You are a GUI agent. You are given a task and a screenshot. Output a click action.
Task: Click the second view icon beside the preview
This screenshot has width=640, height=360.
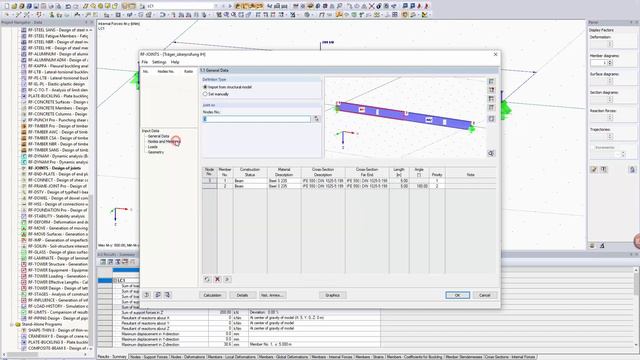click(x=491, y=90)
